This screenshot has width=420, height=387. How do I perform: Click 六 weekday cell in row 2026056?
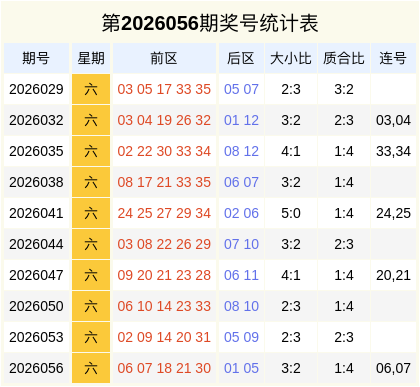pos(91,368)
